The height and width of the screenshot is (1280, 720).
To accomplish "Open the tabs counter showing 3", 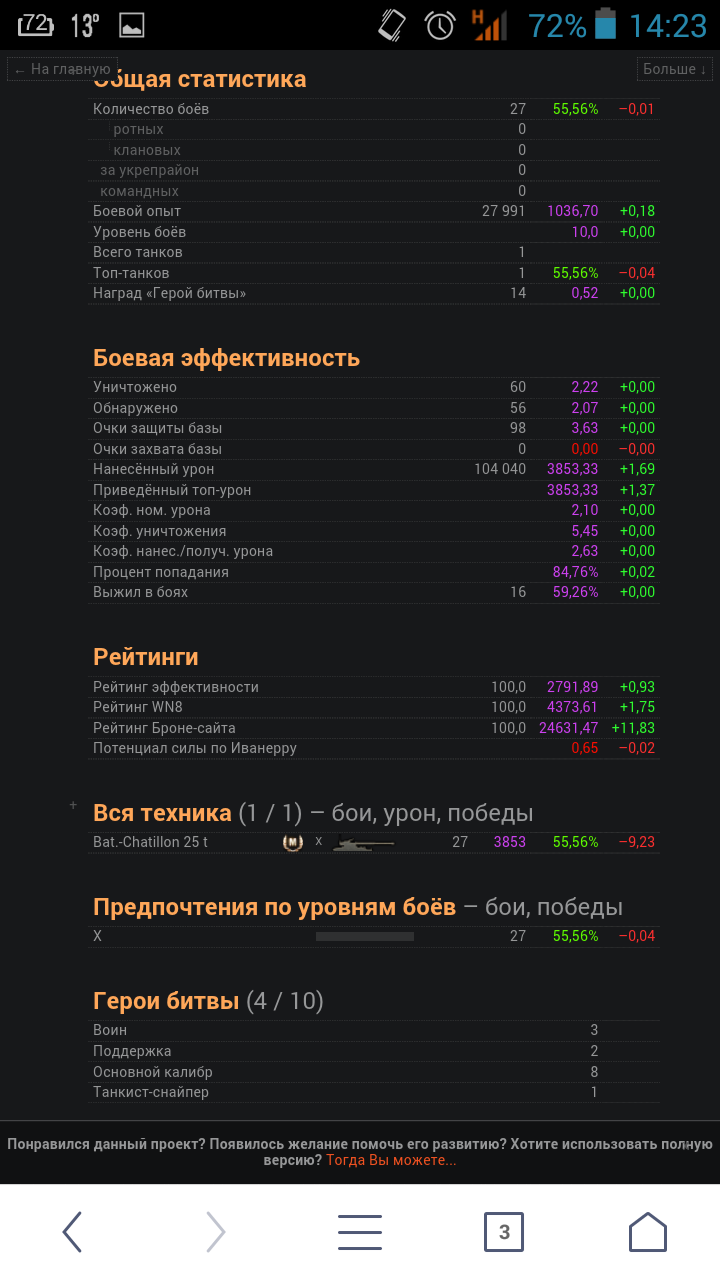I will point(504,1232).
